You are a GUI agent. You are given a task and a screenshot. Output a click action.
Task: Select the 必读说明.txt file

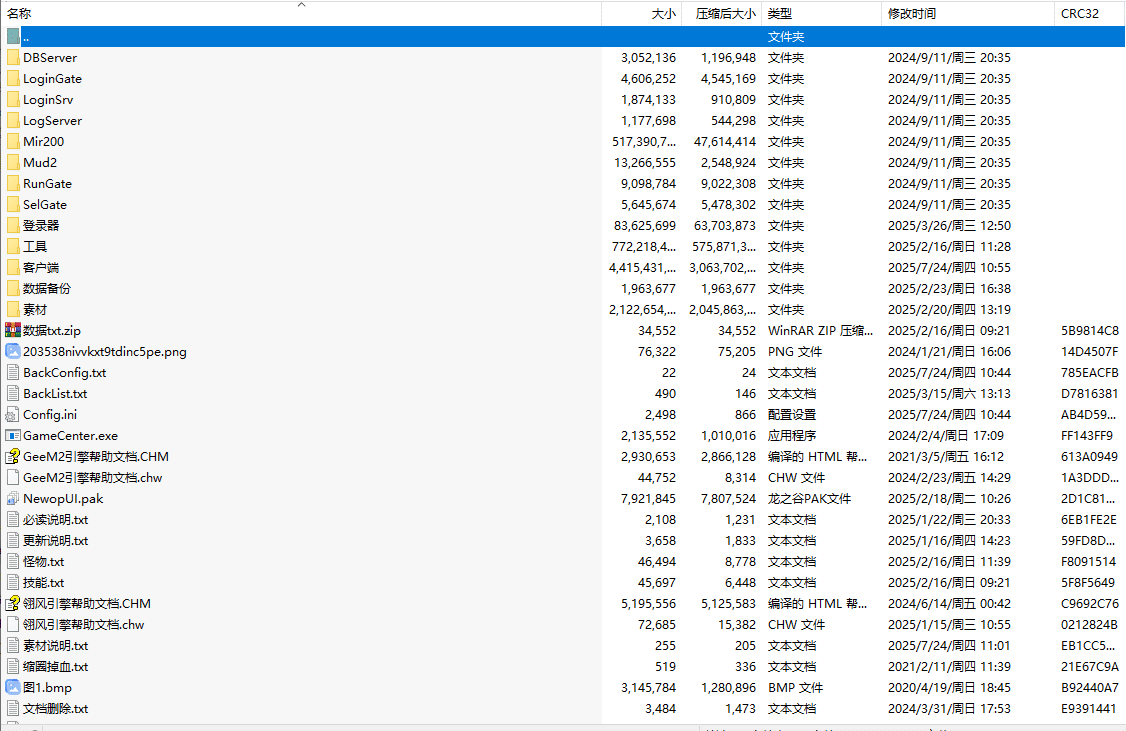(55, 519)
